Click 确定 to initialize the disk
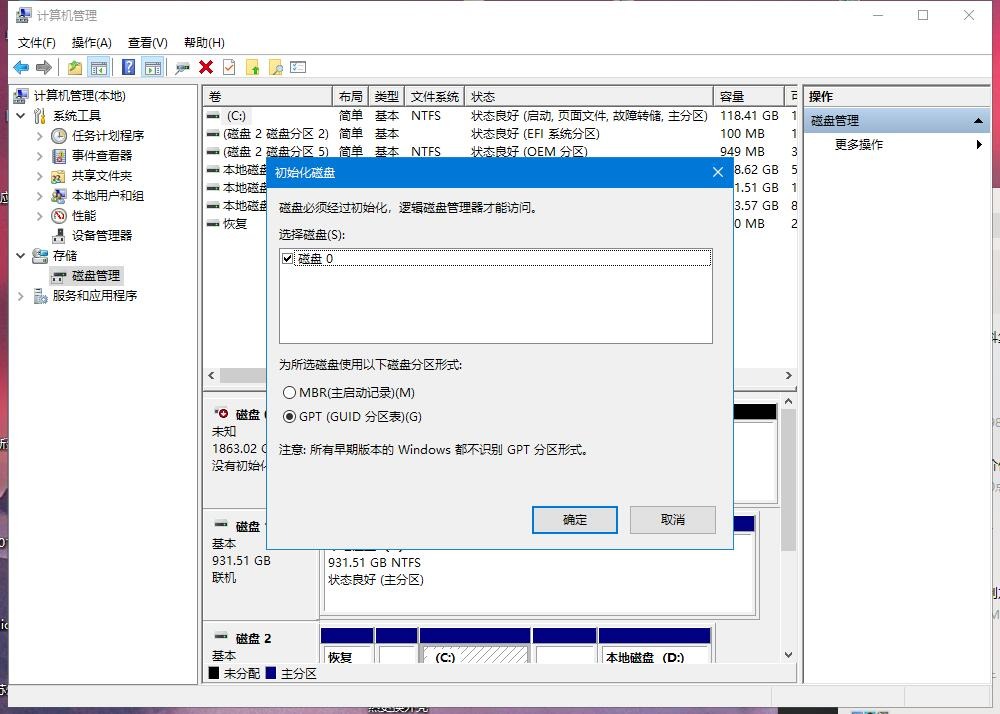The height and width of the screenshot is (714, 1000). (575, 520)
